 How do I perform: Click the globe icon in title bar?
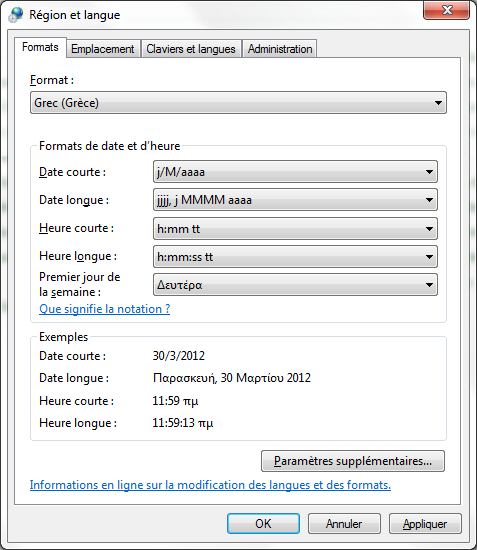click(x=16, y=14)
